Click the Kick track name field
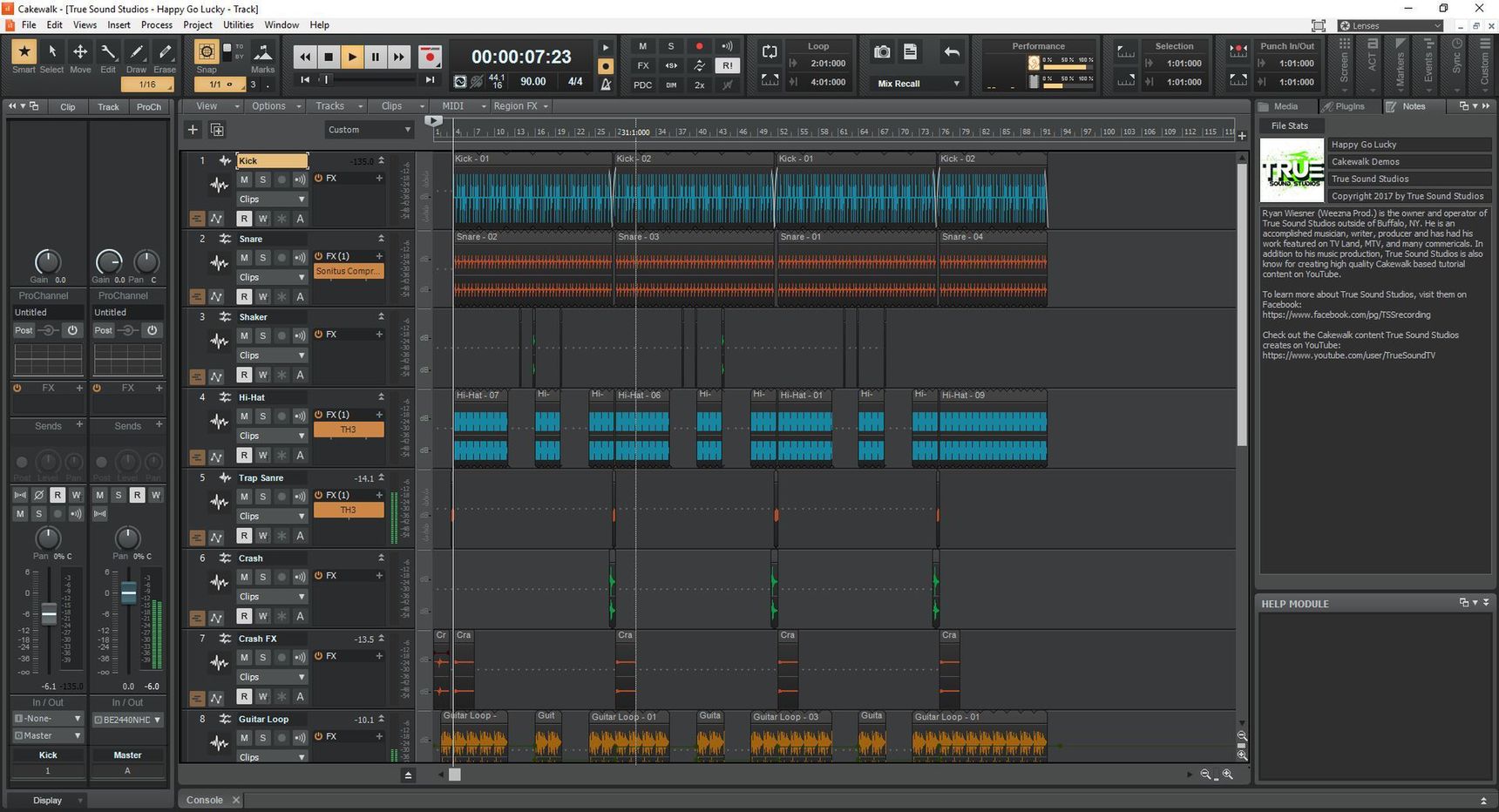1499x812 pixels. click(x=272, y=160)
